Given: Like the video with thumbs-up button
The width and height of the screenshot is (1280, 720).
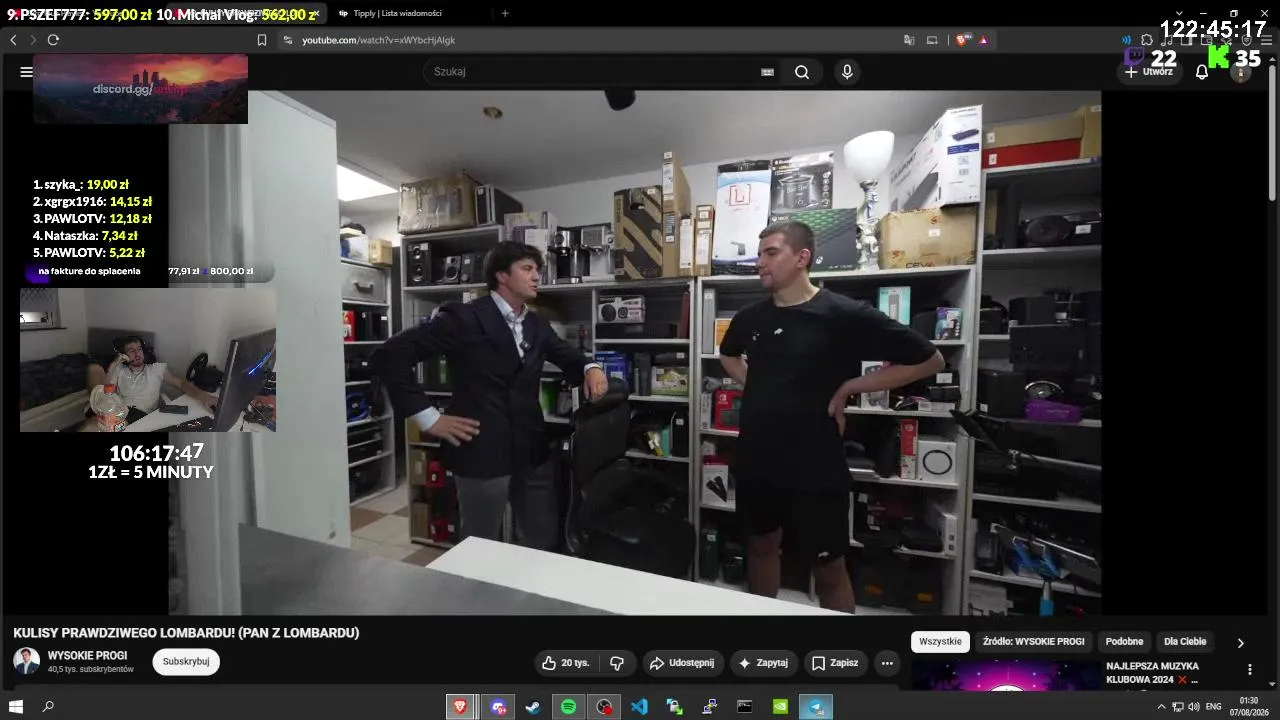Looking at the screenshot, I should coord(567,663).
